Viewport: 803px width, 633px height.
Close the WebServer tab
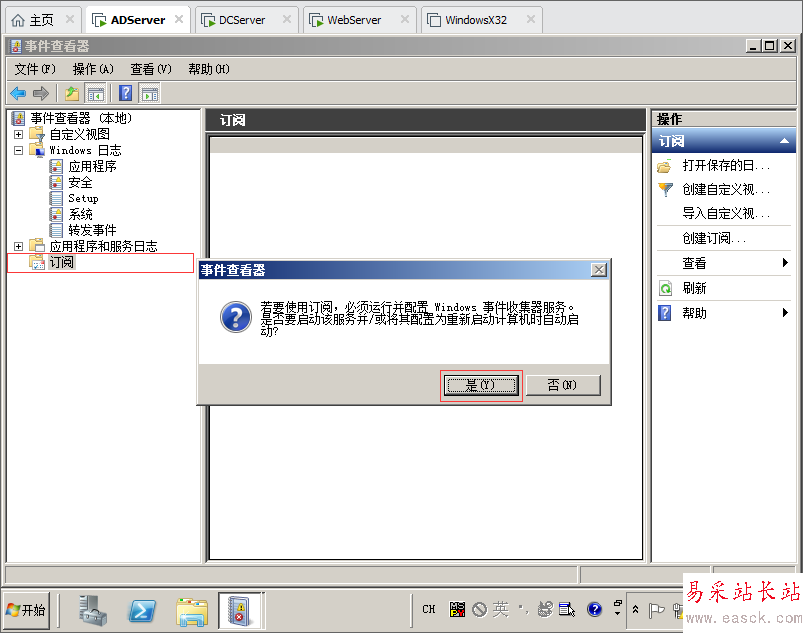(405, 19)
